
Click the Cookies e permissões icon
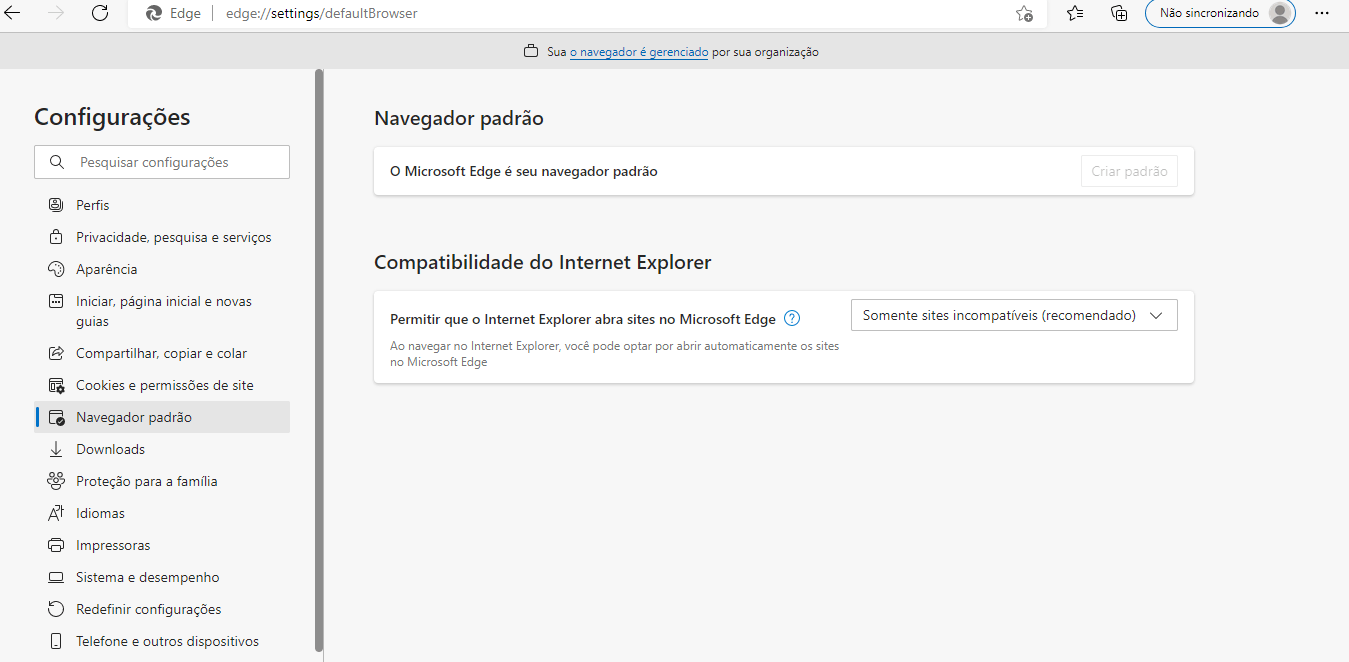click(56, 385)
